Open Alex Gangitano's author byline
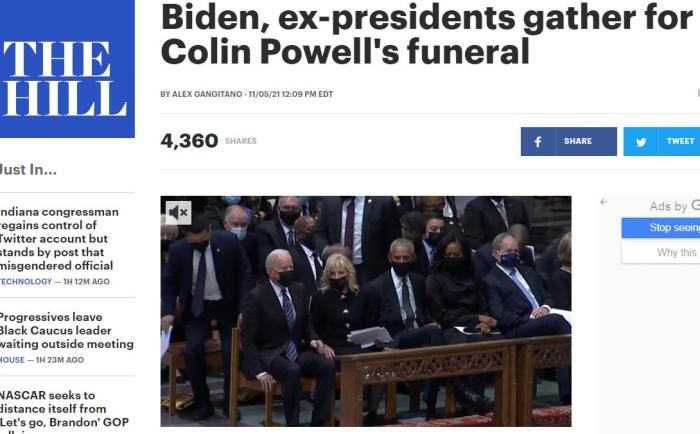This screenshot has height=434, width=700. (207, 94)
